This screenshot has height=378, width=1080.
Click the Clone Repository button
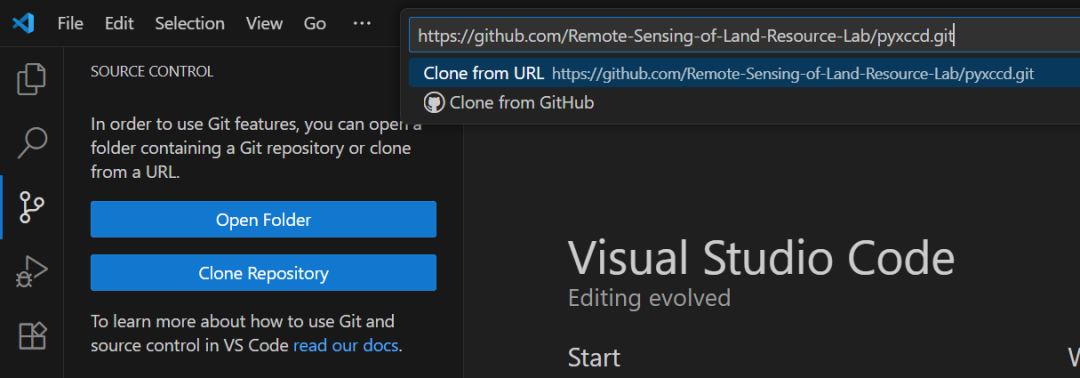coord(263,273)
